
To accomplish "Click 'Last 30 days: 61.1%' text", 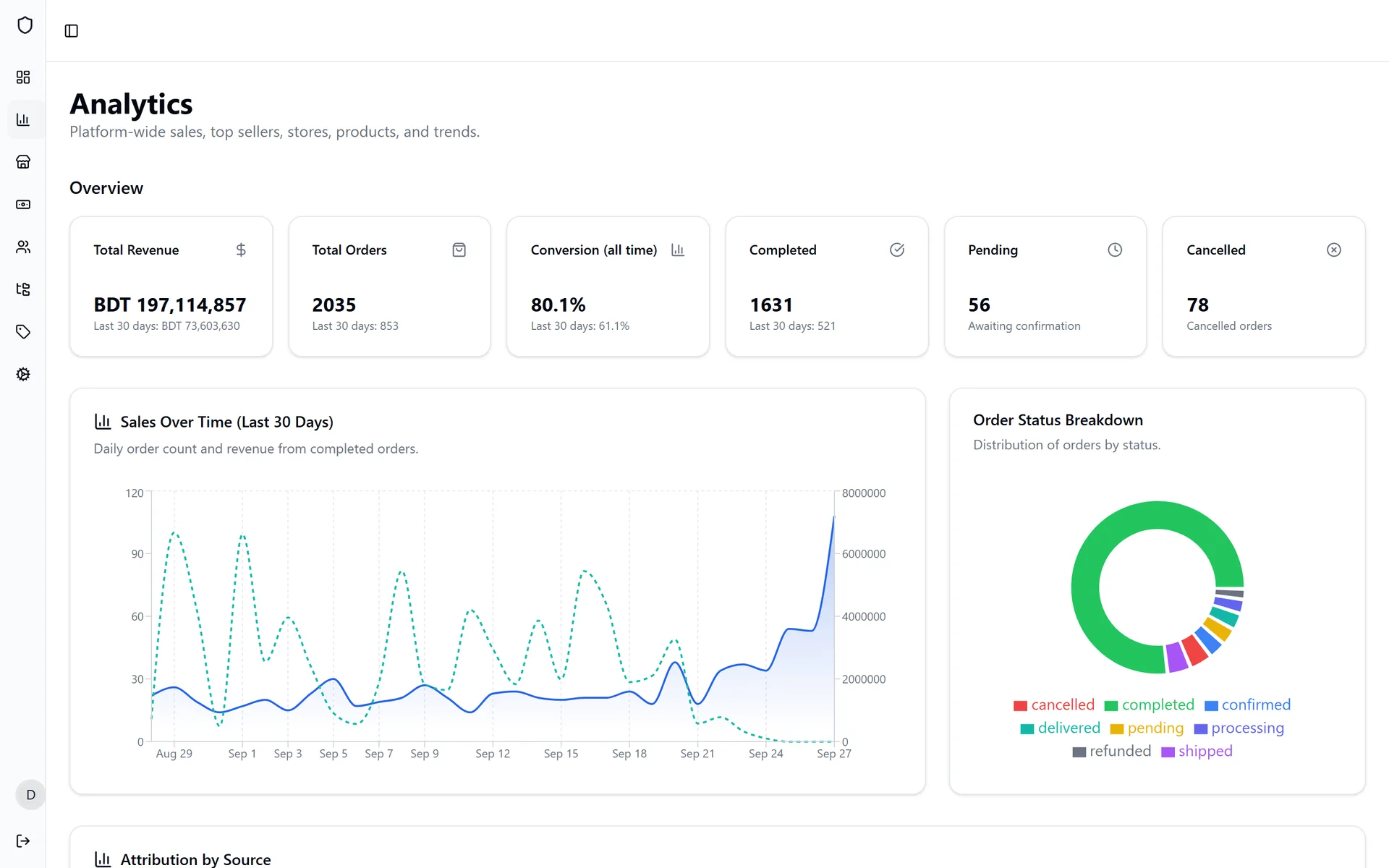I will tap(580, 326).
